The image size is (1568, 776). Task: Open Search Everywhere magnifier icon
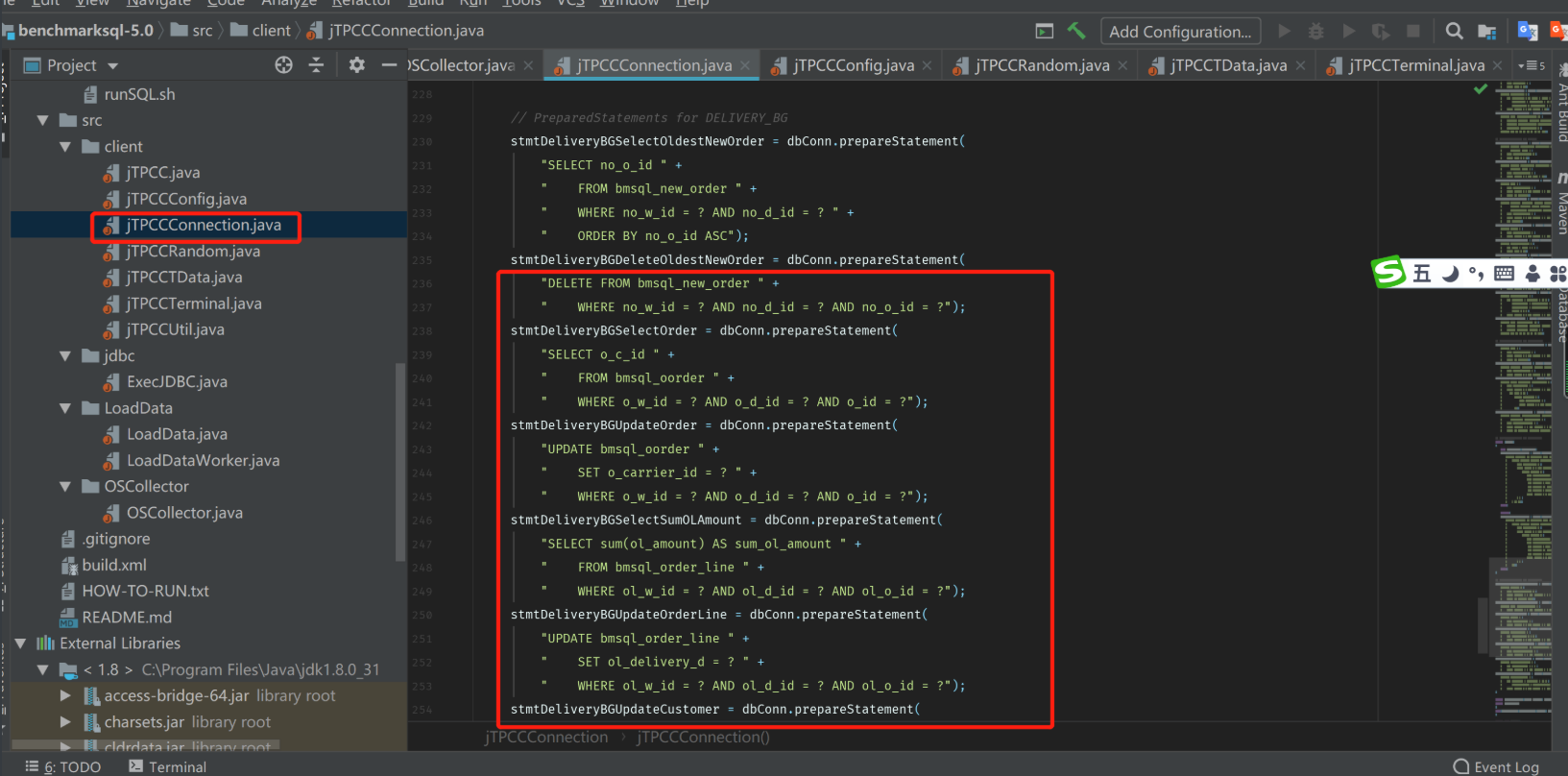point(1455,31)
